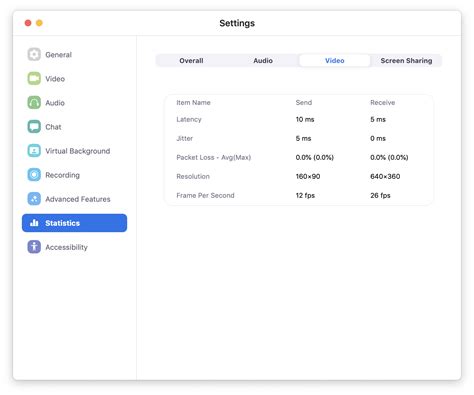
Task: Select the Resolution row label
Action: [x=193, y=176]
